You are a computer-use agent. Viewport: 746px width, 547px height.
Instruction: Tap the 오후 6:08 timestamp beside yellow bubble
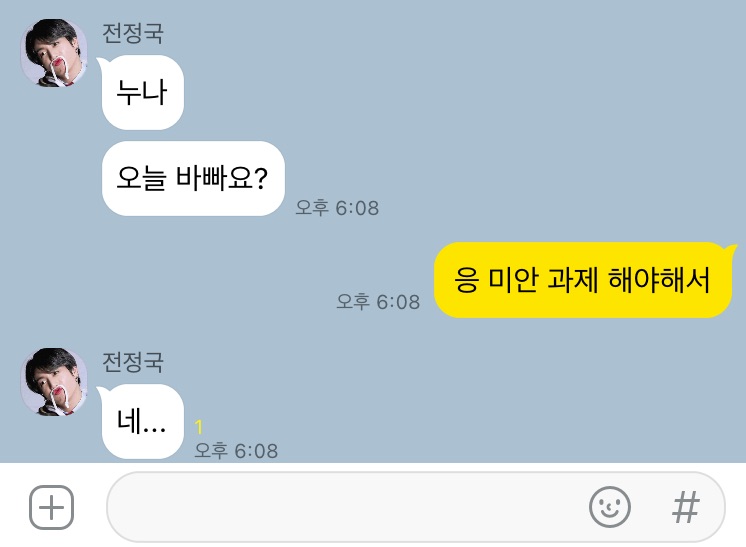click(x=378, y=302)
